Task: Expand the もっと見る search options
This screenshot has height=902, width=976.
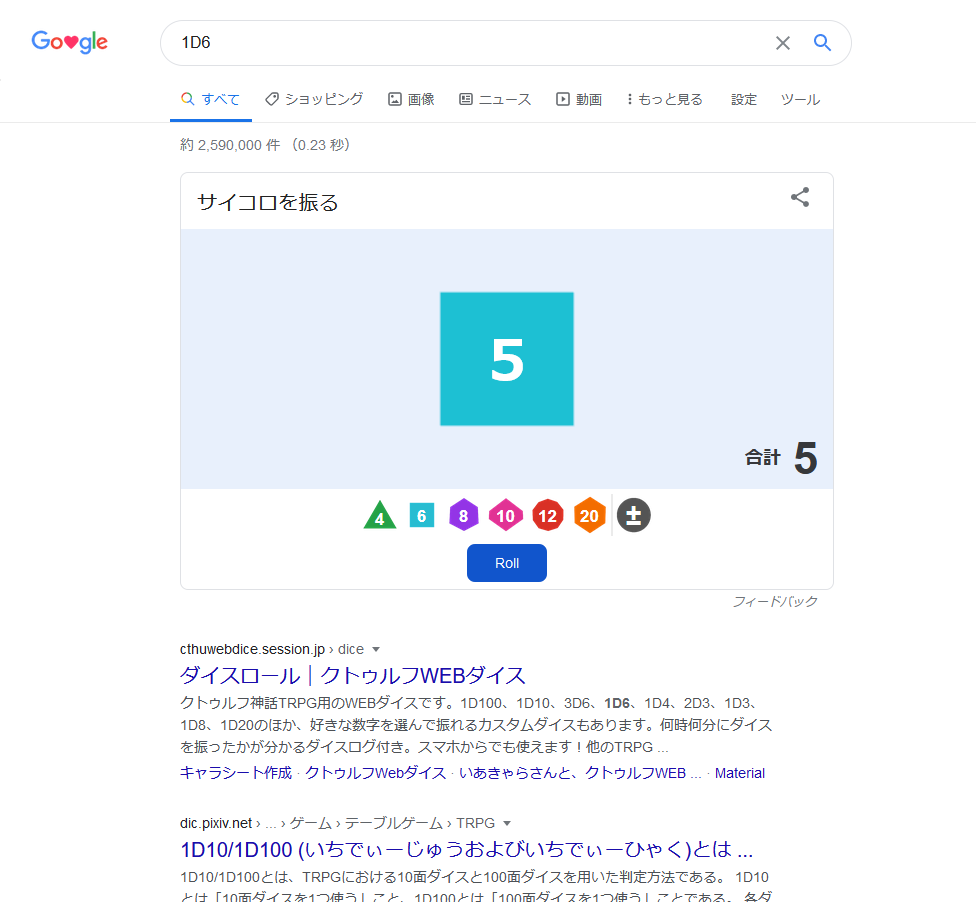Action: point(663,99)
